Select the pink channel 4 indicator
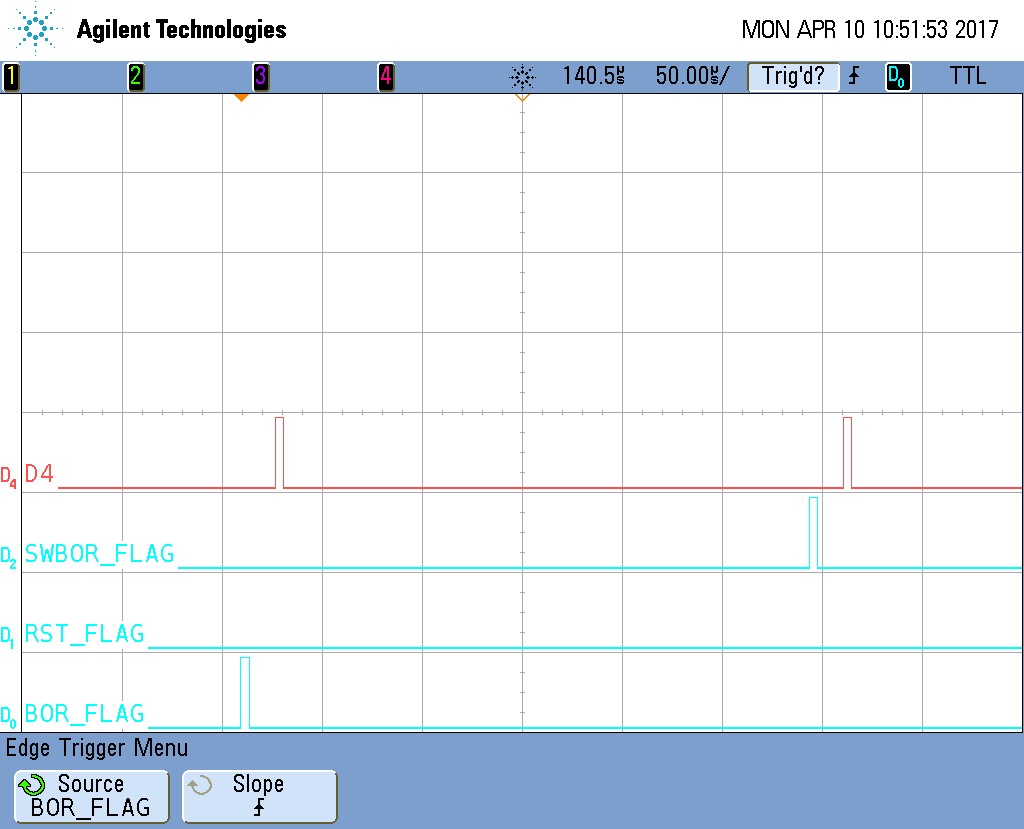Viewport: 1024px width, 829px height. (386, 76)
